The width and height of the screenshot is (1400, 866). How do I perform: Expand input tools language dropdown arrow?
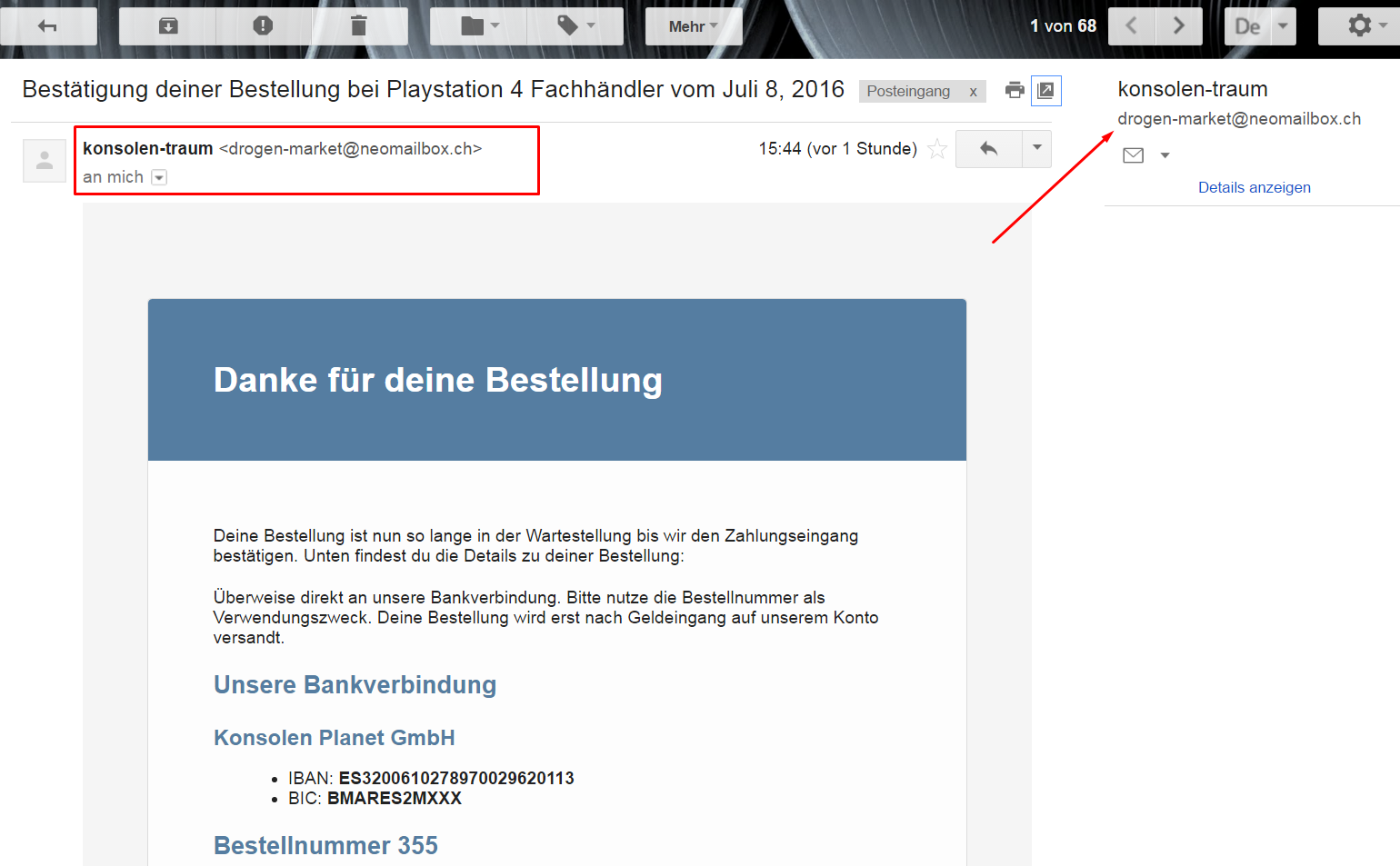click(1283, 26)
